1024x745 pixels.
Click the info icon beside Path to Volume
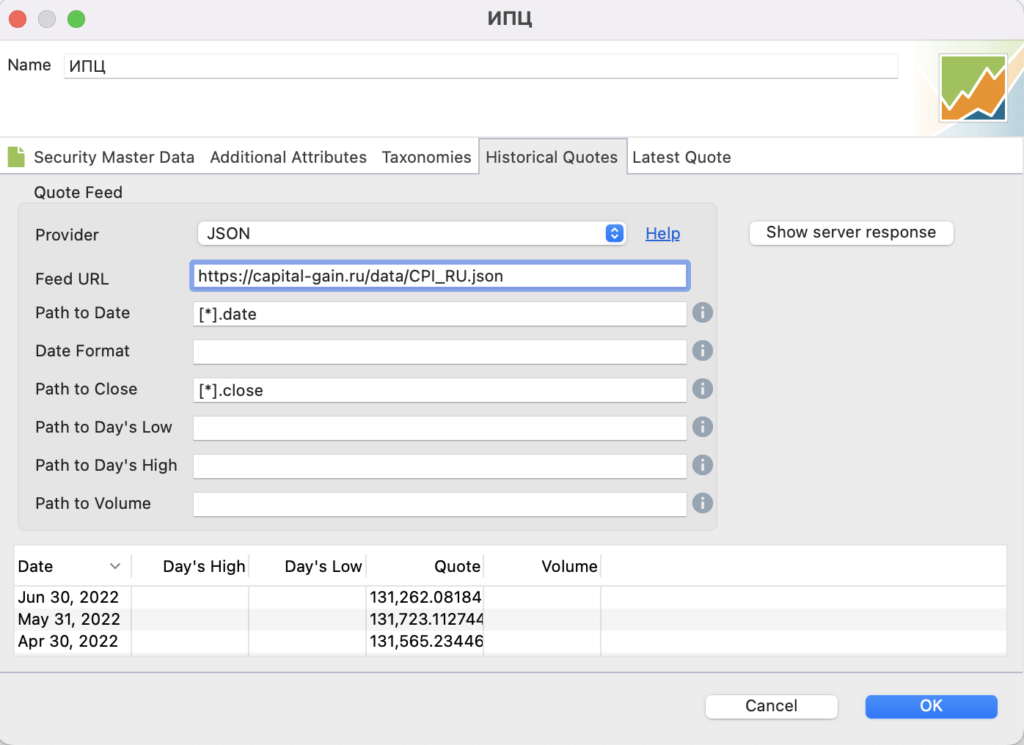[702, 503]
